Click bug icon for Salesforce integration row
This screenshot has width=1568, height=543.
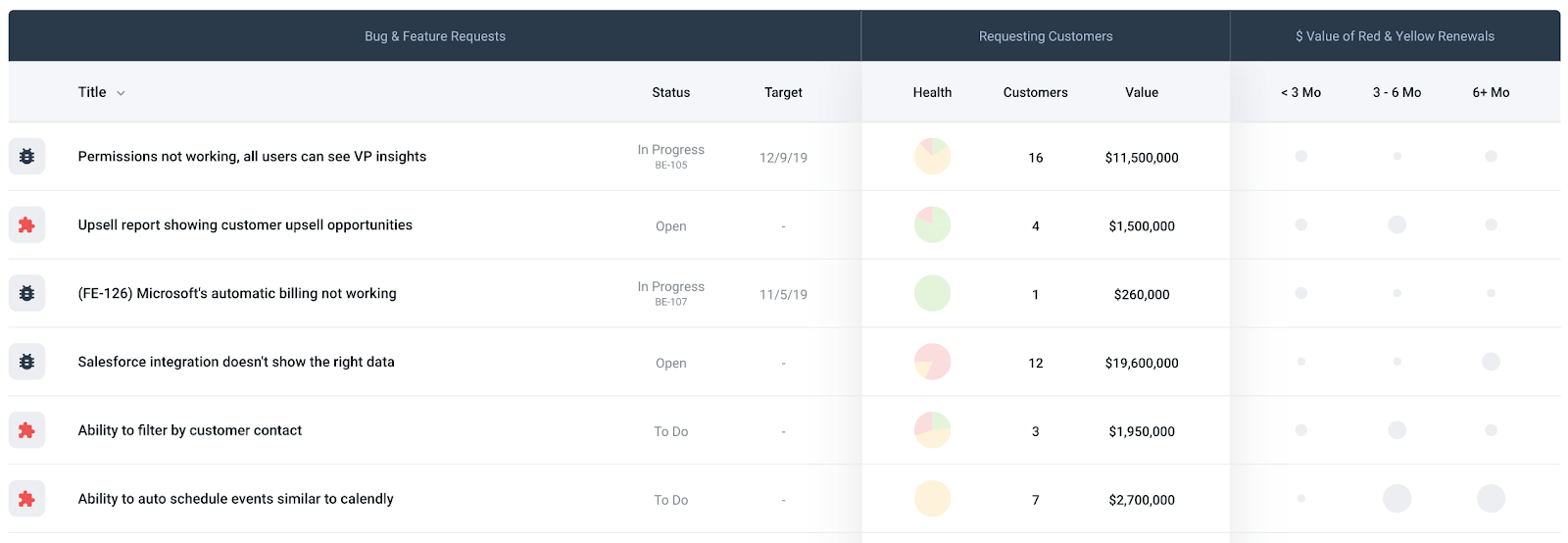[x=26, y=362]
